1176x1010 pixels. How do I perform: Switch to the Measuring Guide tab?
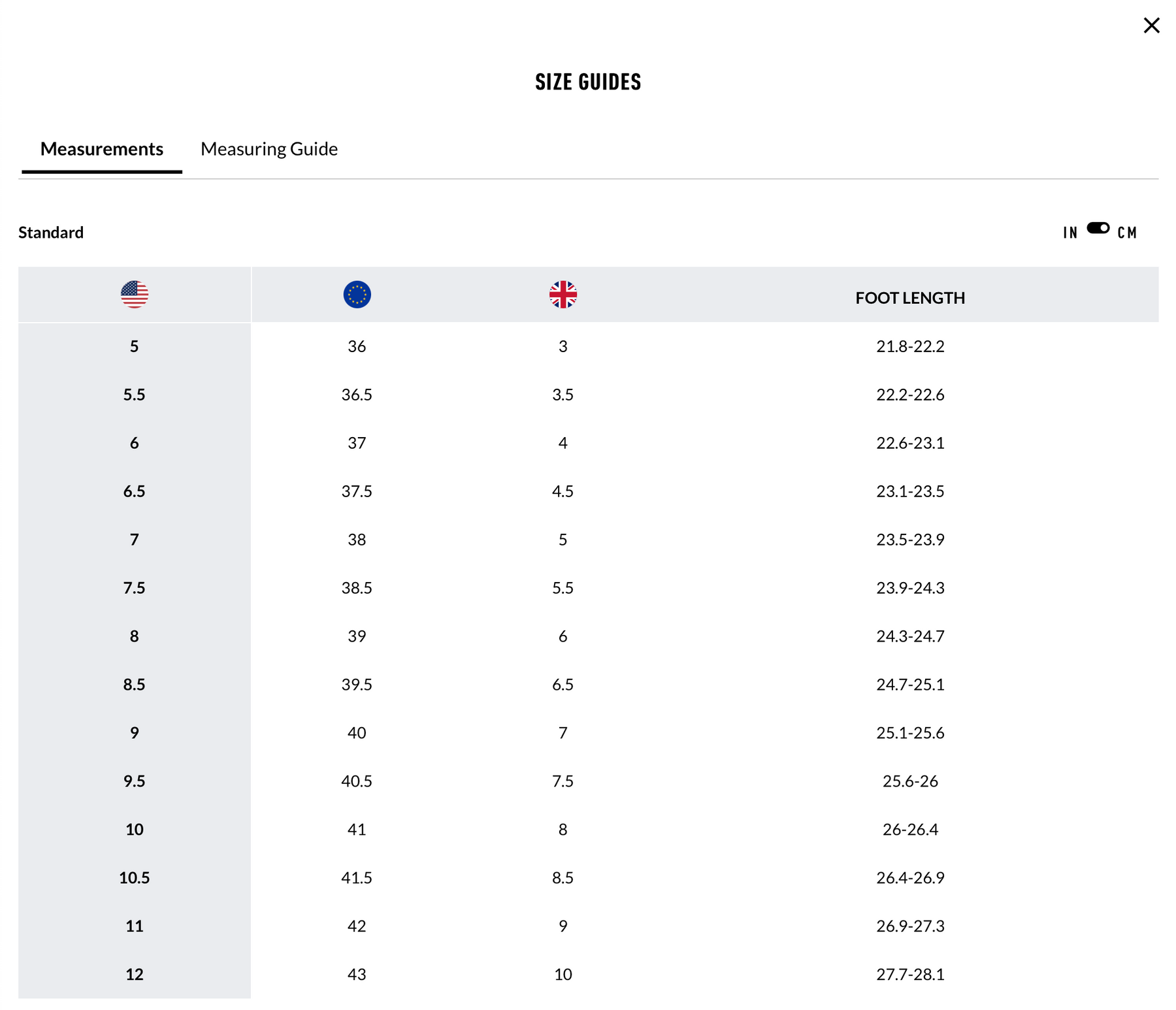coord(269,149)
